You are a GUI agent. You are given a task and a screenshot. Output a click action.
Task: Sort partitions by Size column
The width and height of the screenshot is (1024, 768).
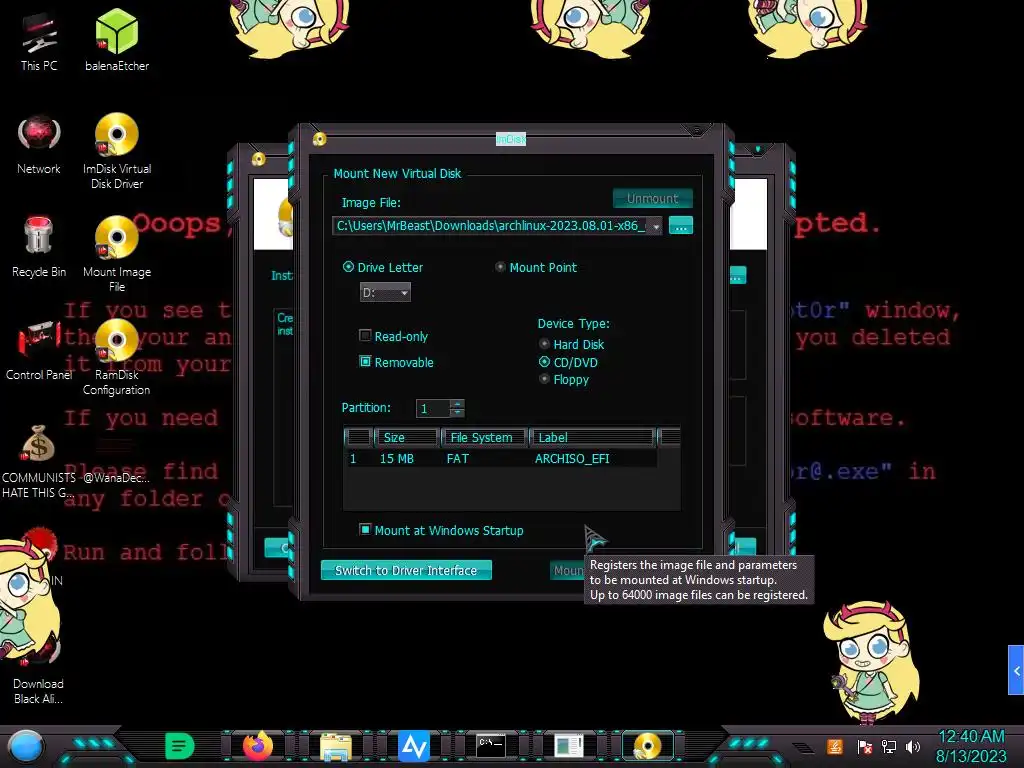[x=406, y=438]
